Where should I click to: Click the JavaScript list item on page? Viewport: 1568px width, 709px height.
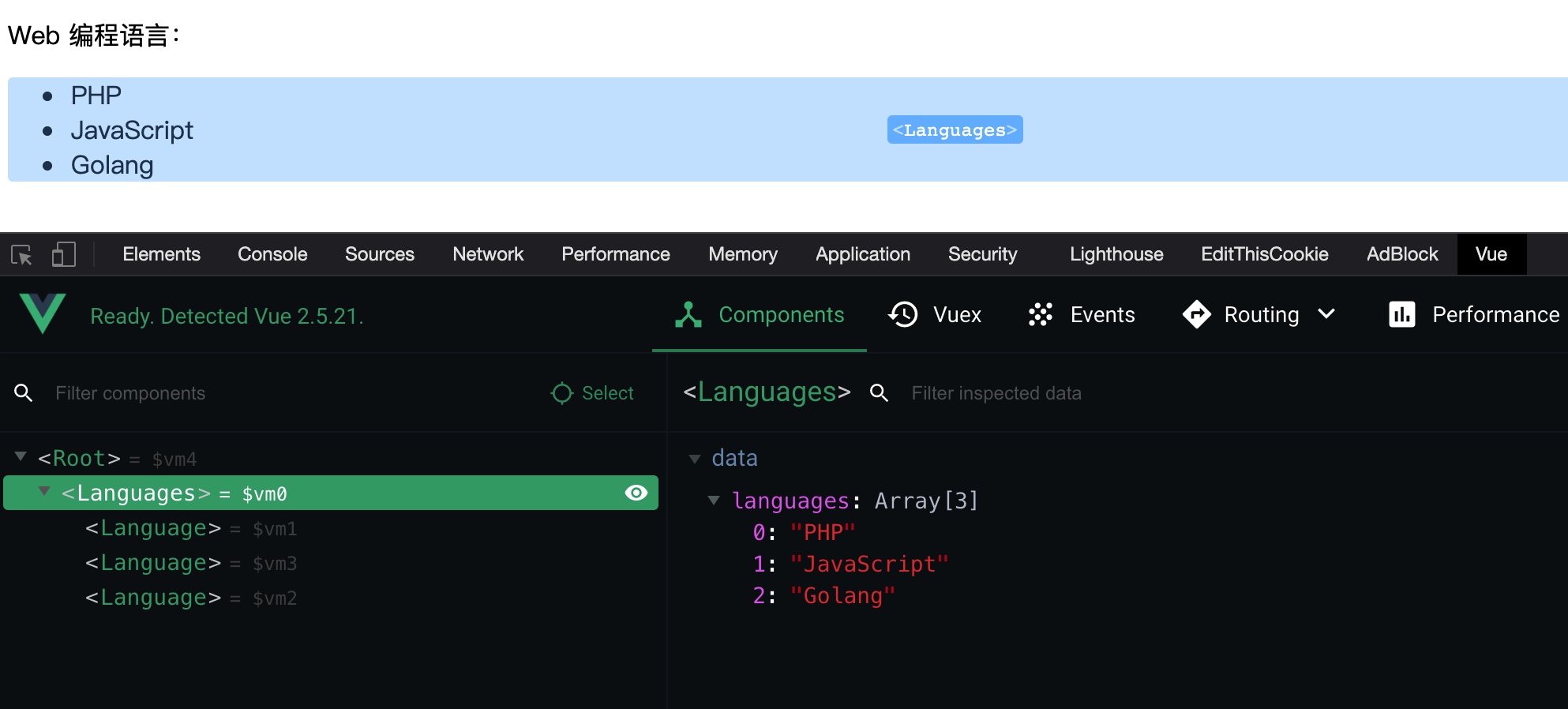pyautogui.click(x=132, y=130)
